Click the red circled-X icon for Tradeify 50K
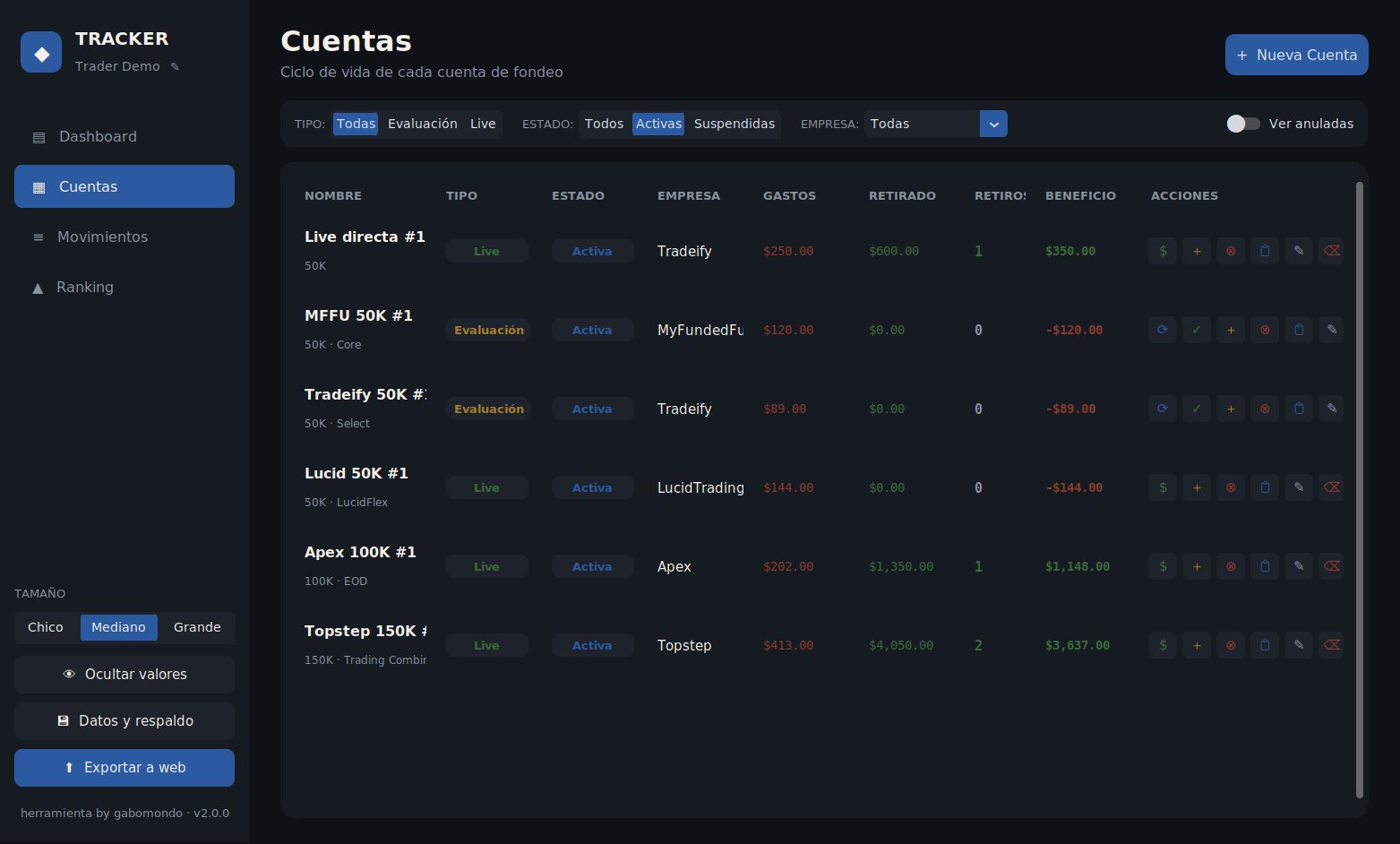The width and height of the screenshot is (1400, 844). click(1265, 409)
